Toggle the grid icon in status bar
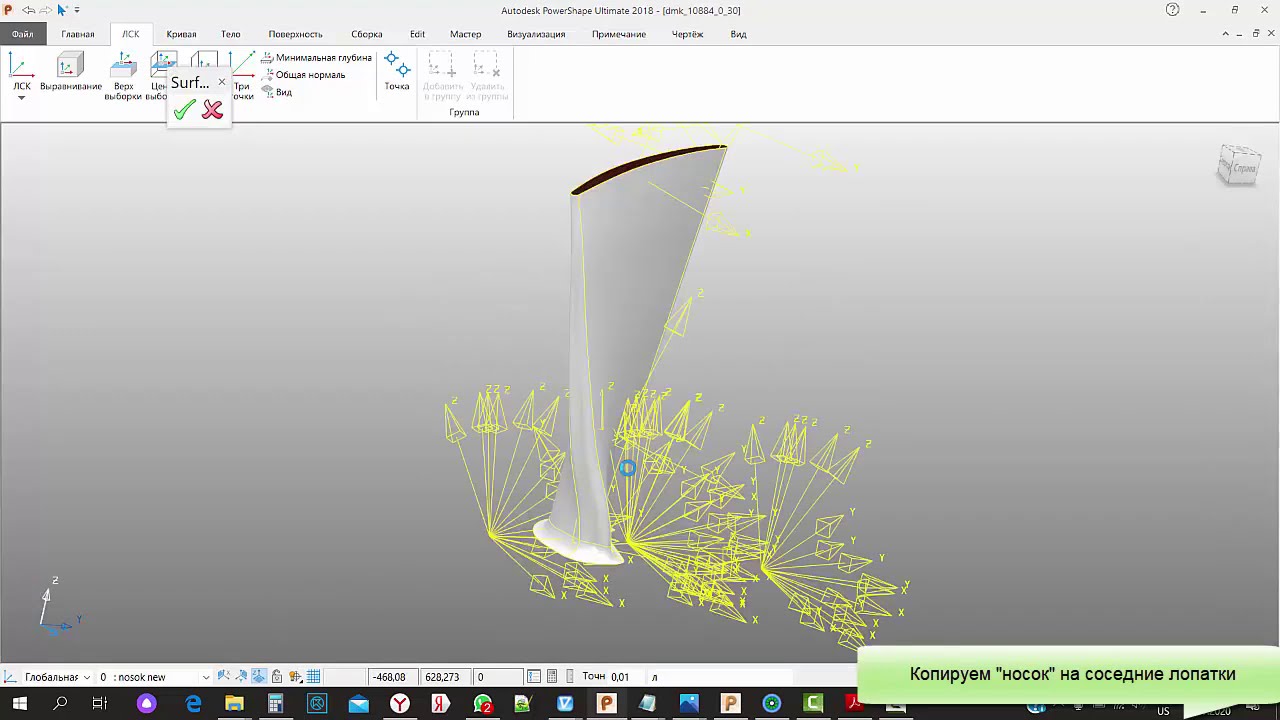The height and width of the screenshot is (720, 1280). click(x=313, y=677)
